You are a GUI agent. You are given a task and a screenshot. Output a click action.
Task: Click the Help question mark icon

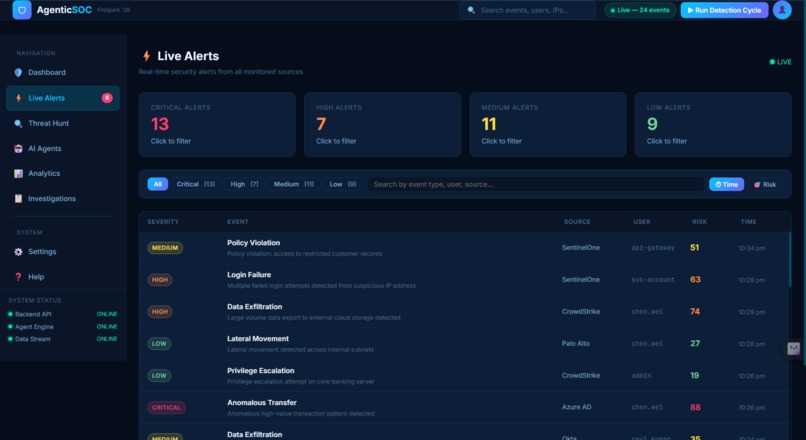(19, 277)
